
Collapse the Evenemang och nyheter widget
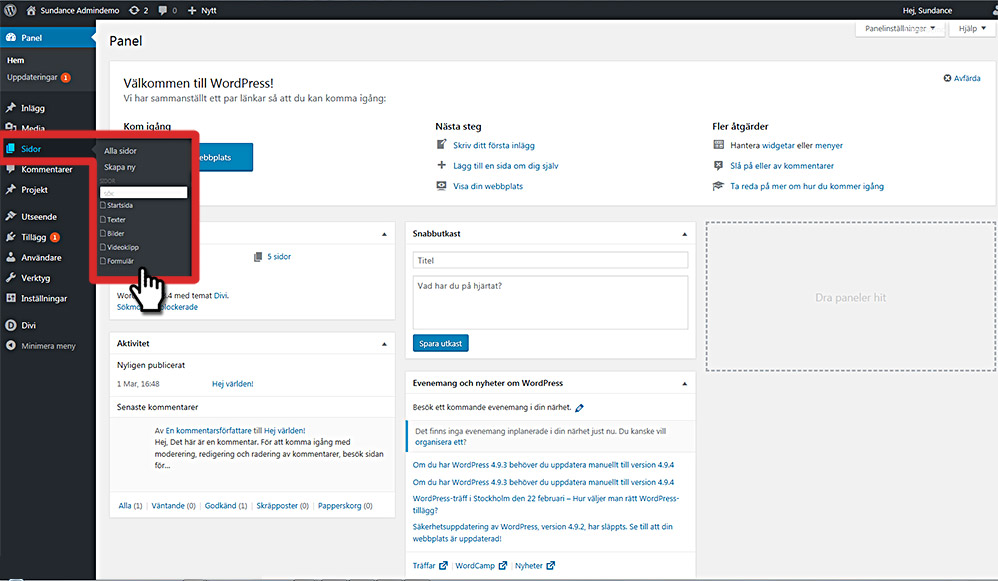[x=684, y=384]
